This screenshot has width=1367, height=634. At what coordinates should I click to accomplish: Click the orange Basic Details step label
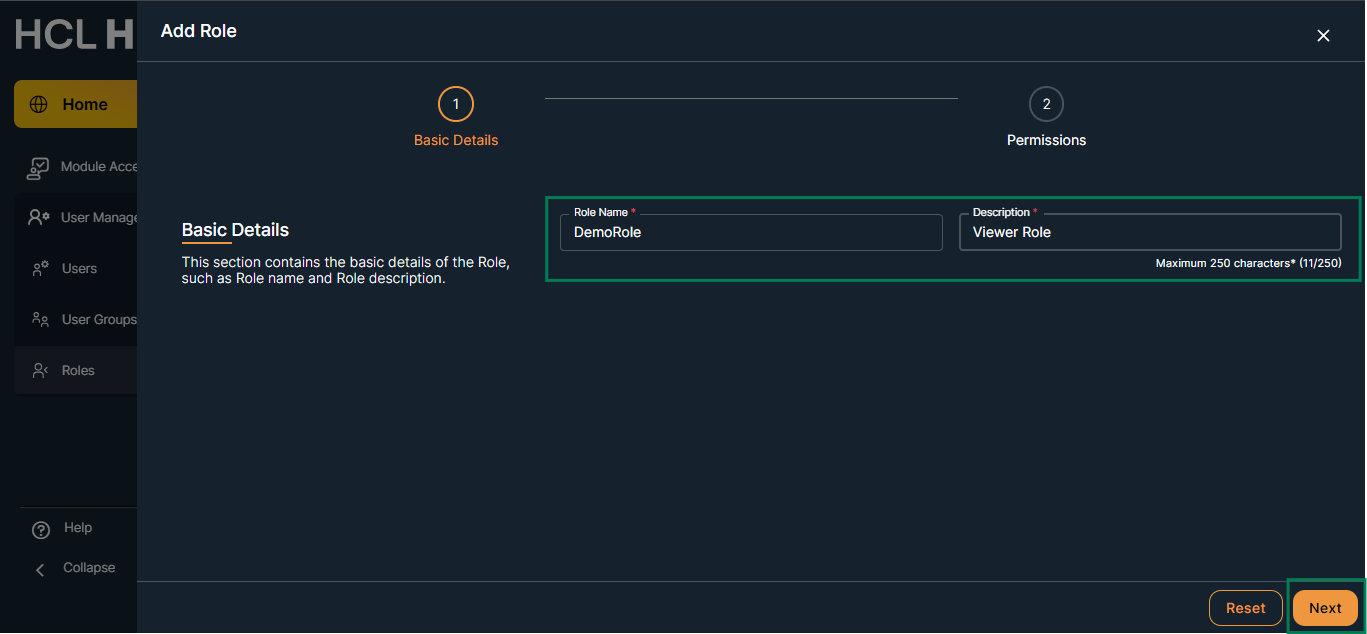[x=456, y=140]
